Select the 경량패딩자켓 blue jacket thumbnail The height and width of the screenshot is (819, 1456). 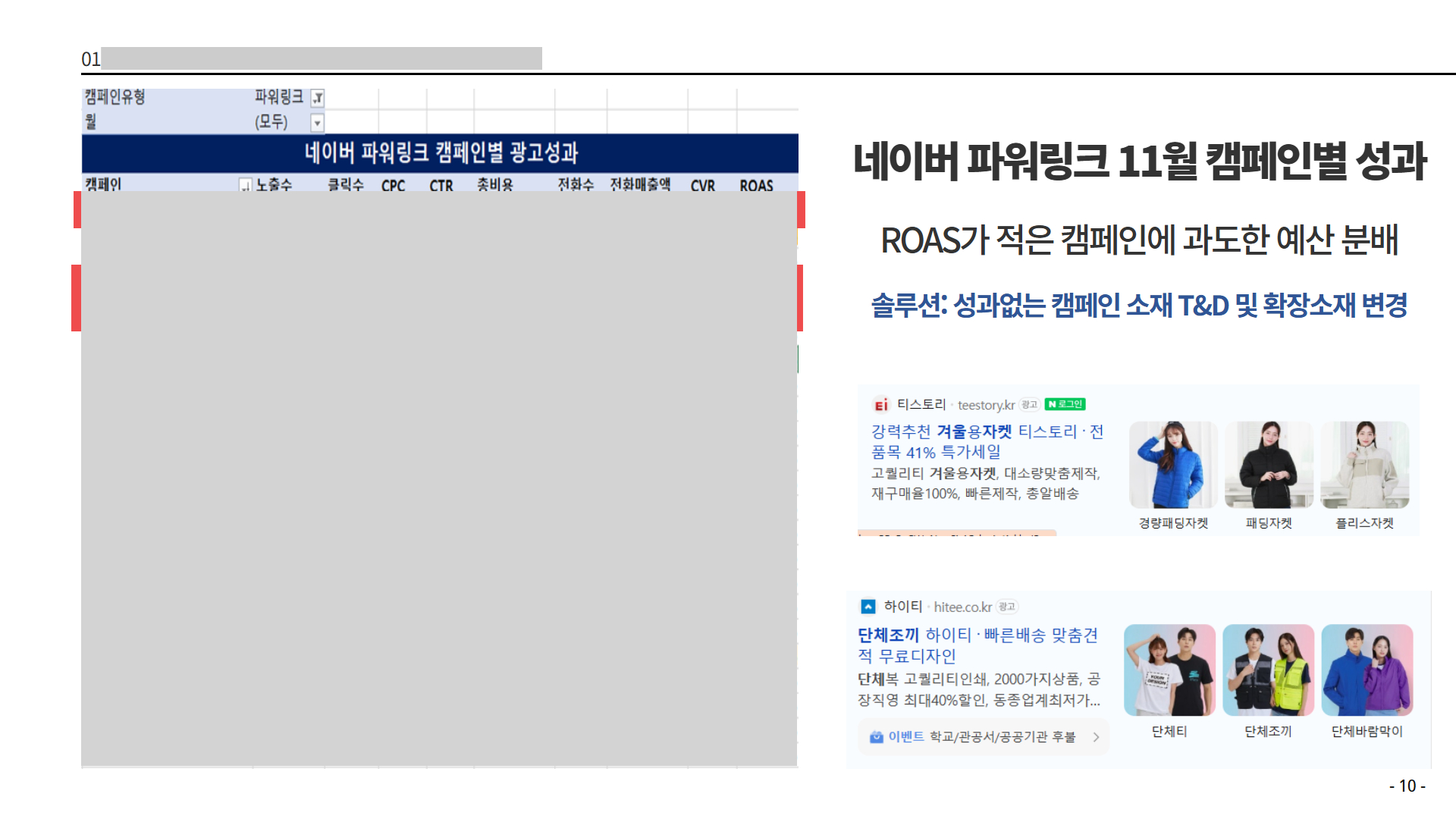(1173, 465)
